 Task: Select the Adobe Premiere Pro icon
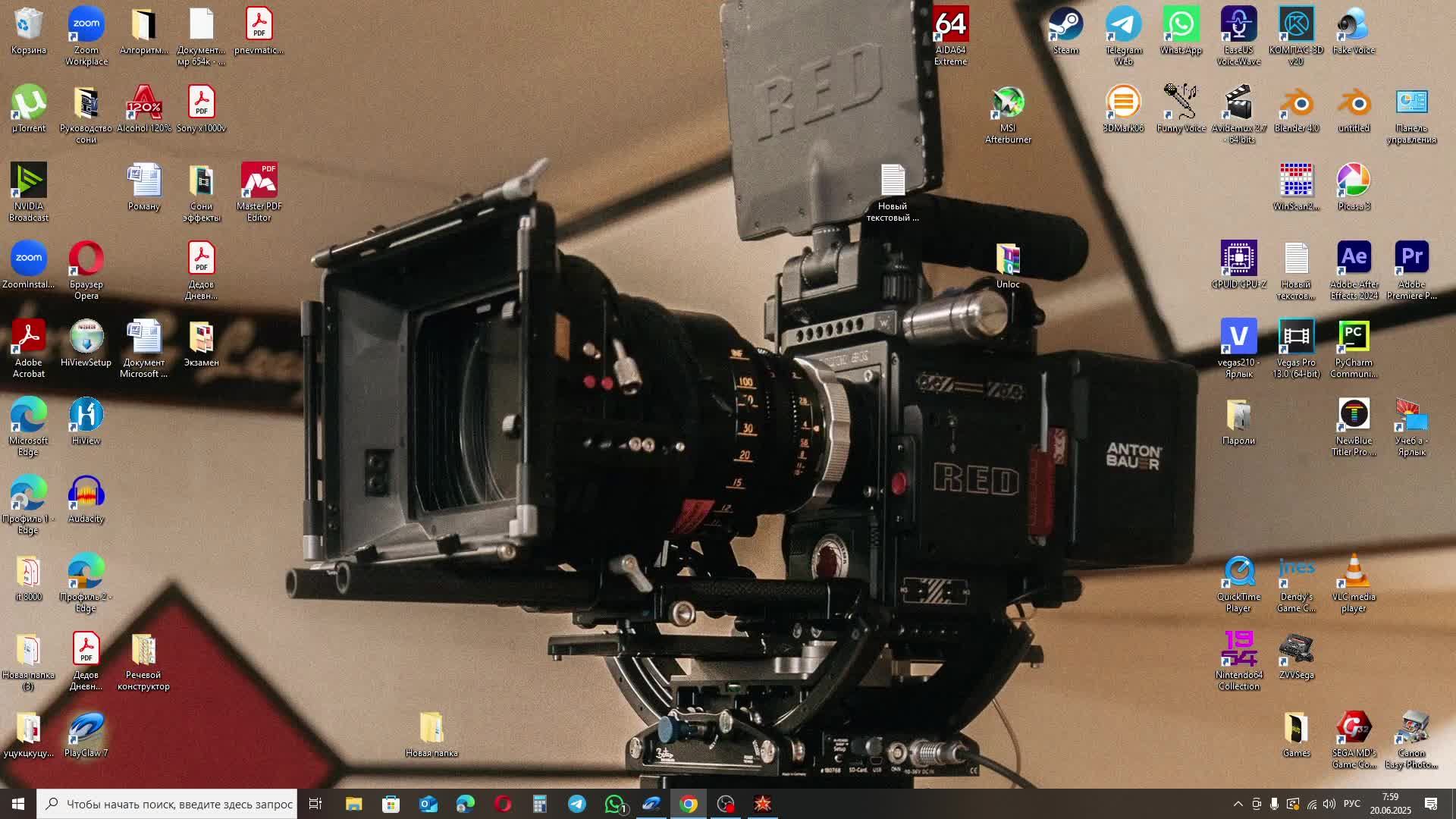(1411, 259)
